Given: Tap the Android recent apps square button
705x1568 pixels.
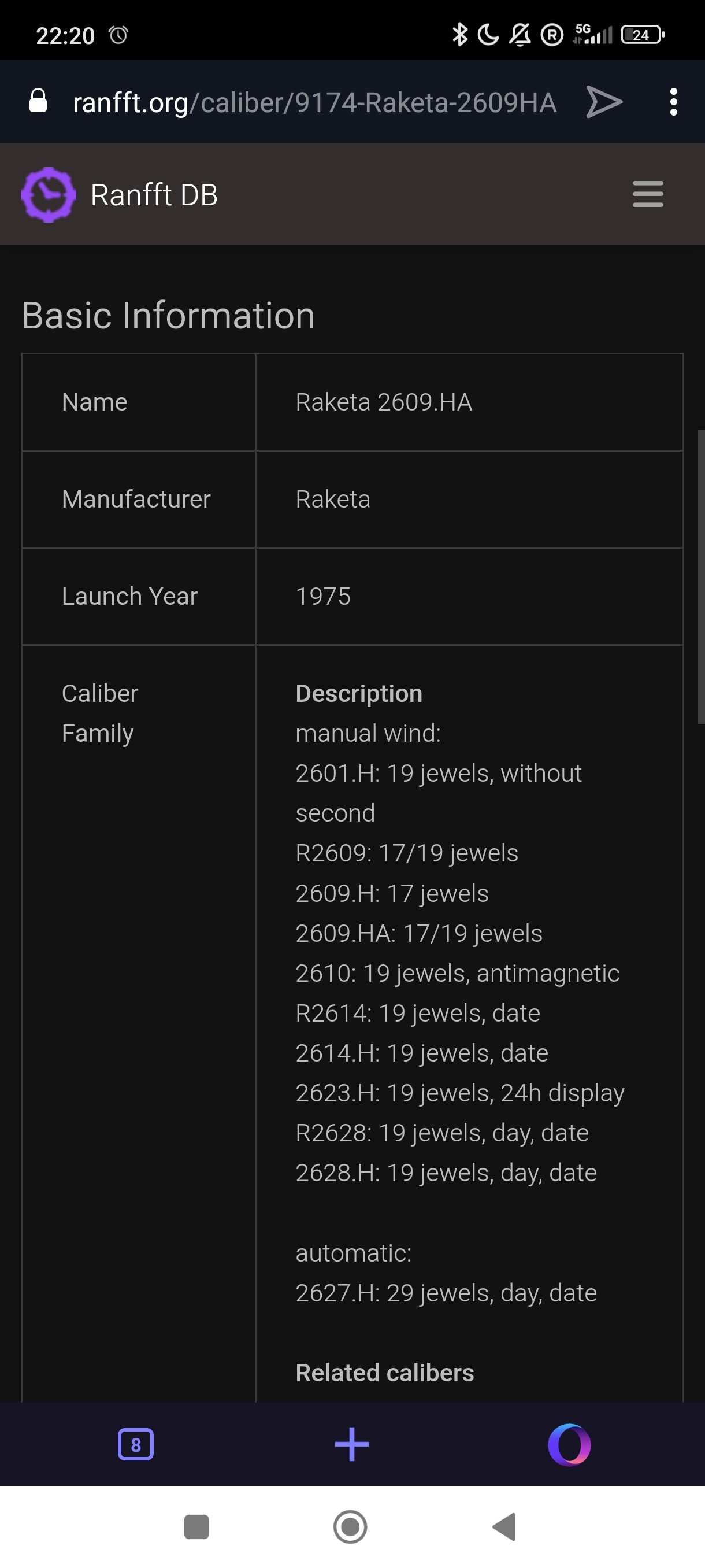Looking at the screenshot, I should [x=196, y=1526].
